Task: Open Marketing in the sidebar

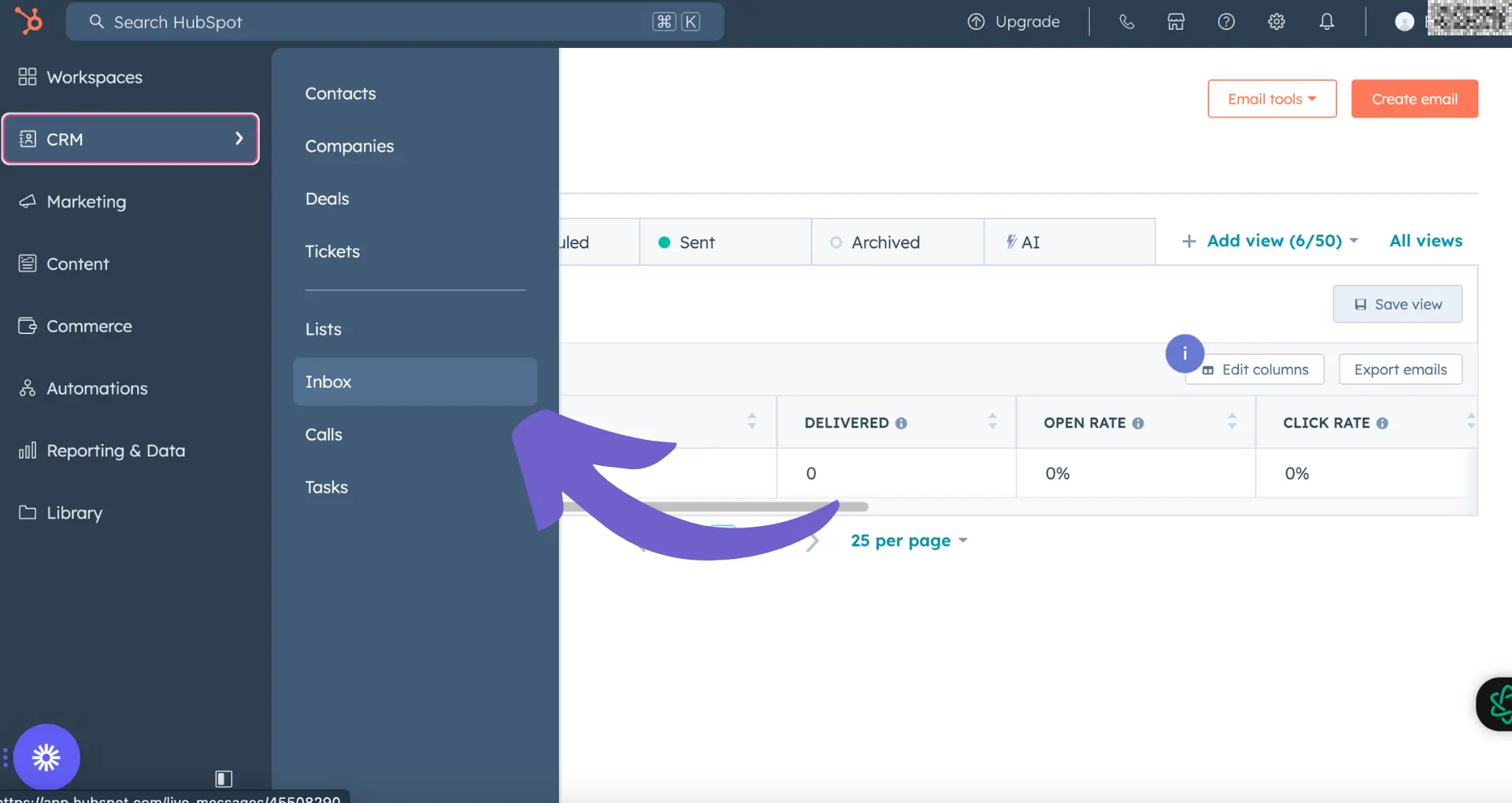Action: click(130, 201)
